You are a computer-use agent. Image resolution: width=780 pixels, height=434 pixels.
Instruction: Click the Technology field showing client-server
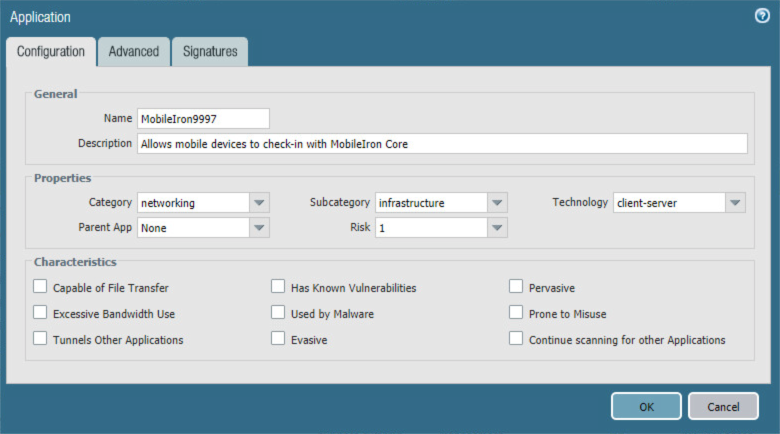tap(669, 203)
